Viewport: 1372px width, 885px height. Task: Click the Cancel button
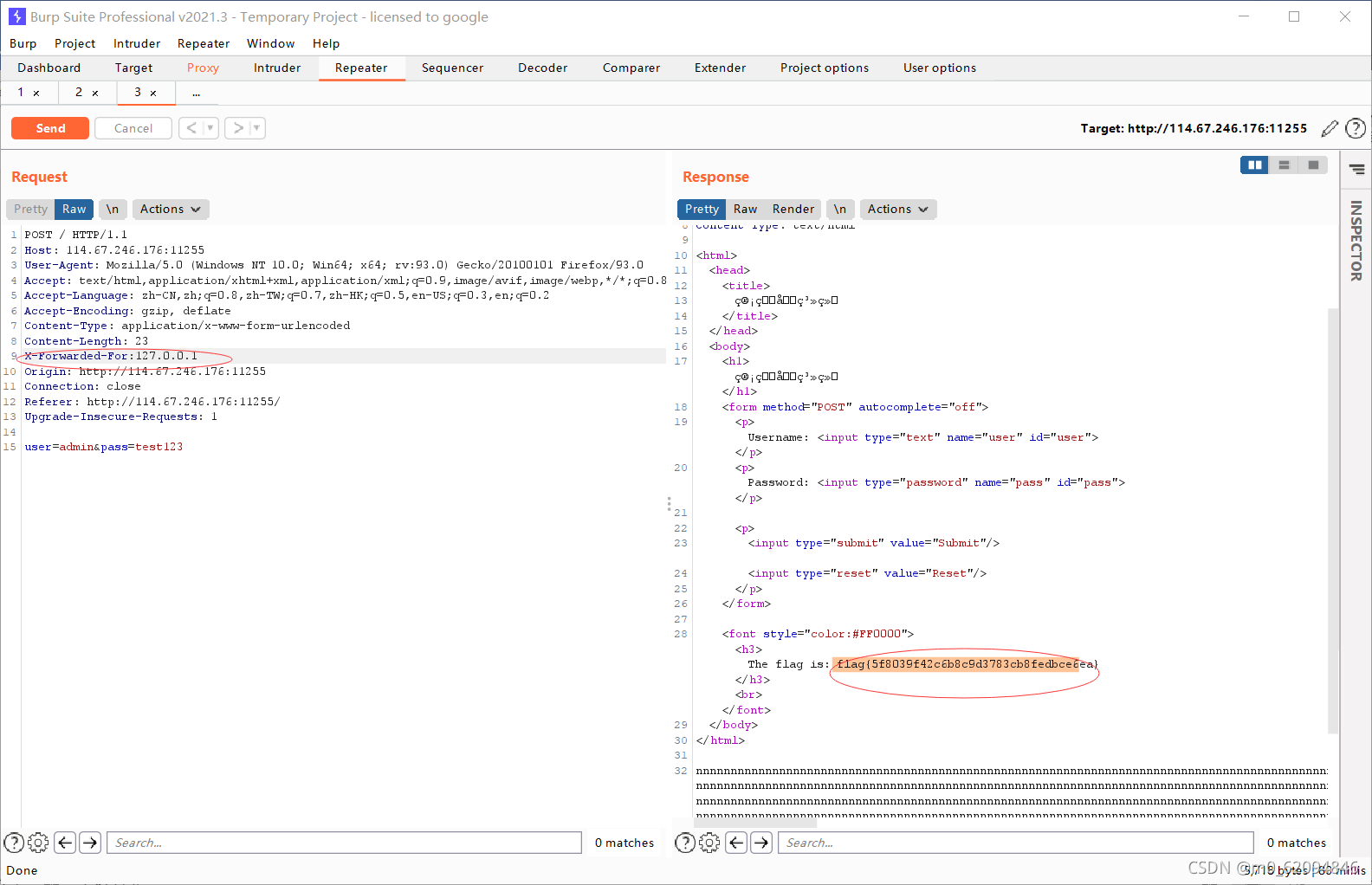coord(133,128)
